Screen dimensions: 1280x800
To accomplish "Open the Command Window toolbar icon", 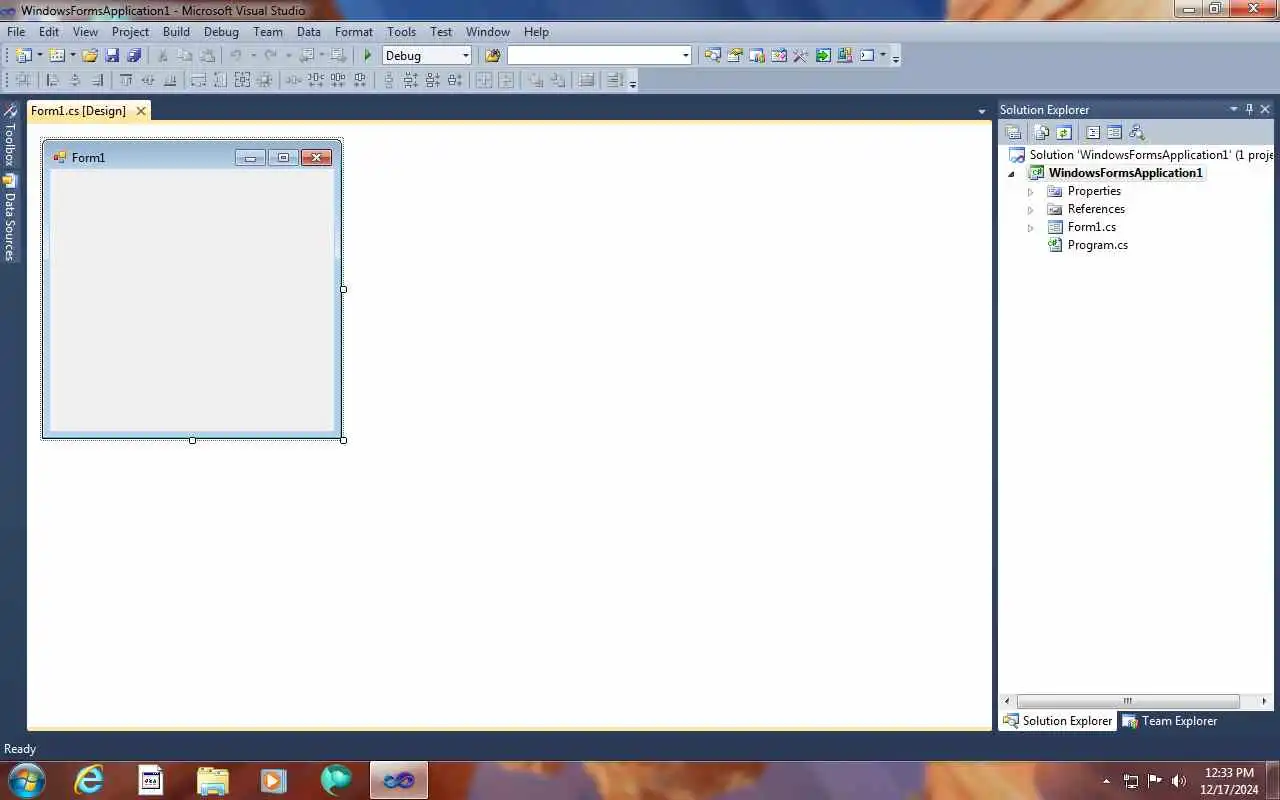I will coord(867,55).
